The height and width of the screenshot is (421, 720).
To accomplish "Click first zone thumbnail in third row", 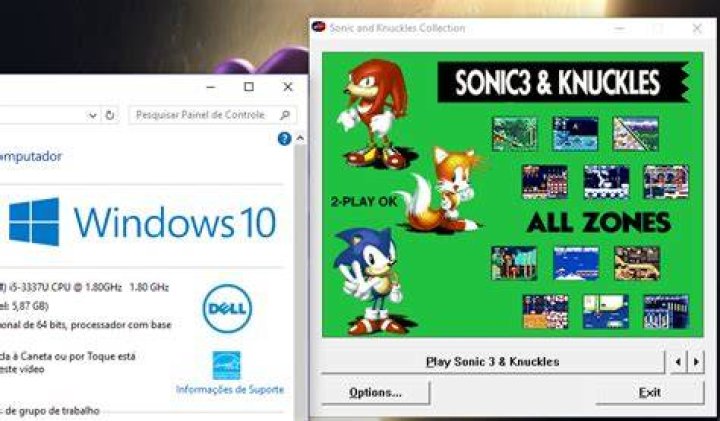I will tap(514, 264).
